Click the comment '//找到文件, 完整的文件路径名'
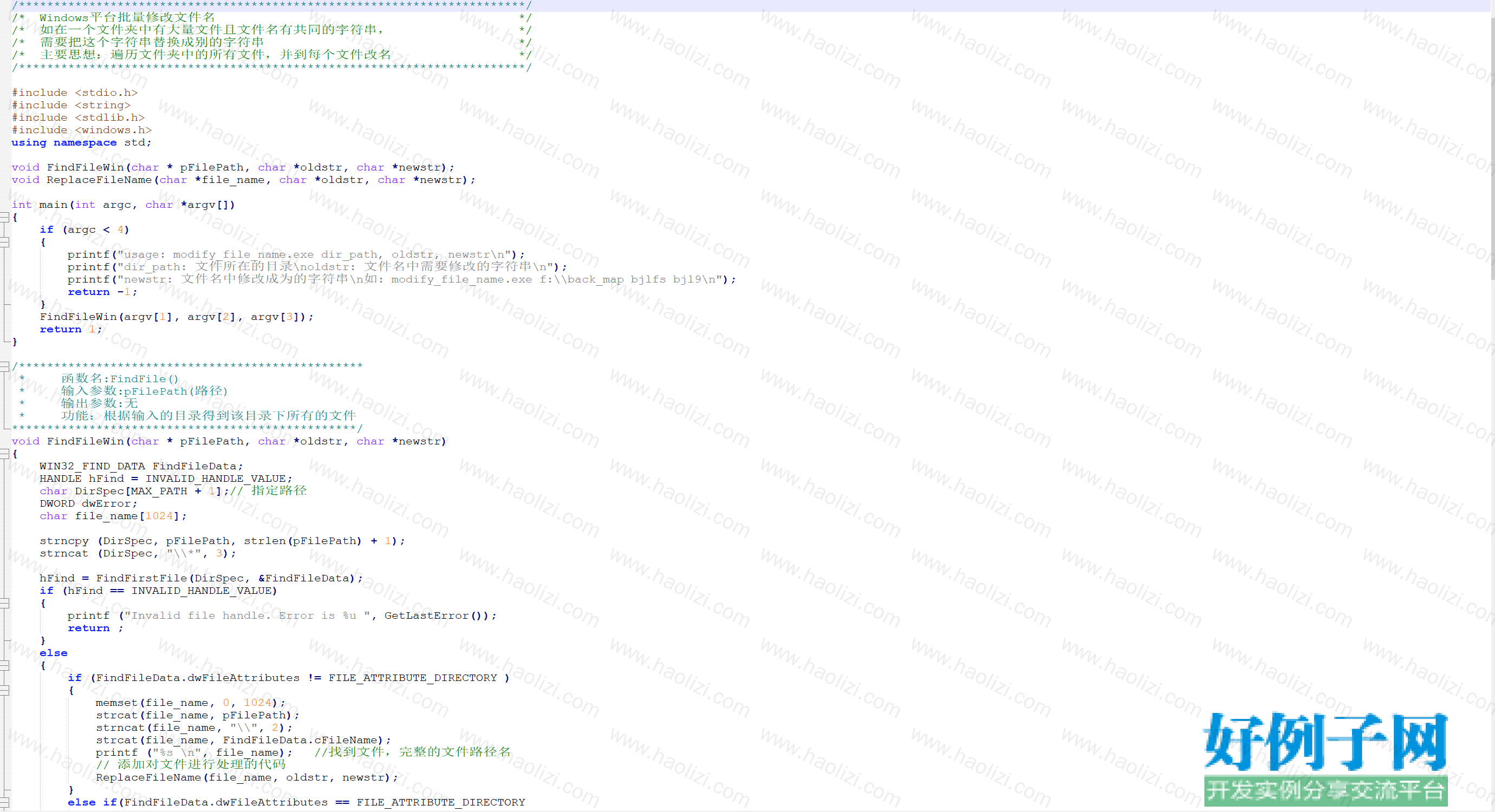1495x812 pixels. point(413,752)
